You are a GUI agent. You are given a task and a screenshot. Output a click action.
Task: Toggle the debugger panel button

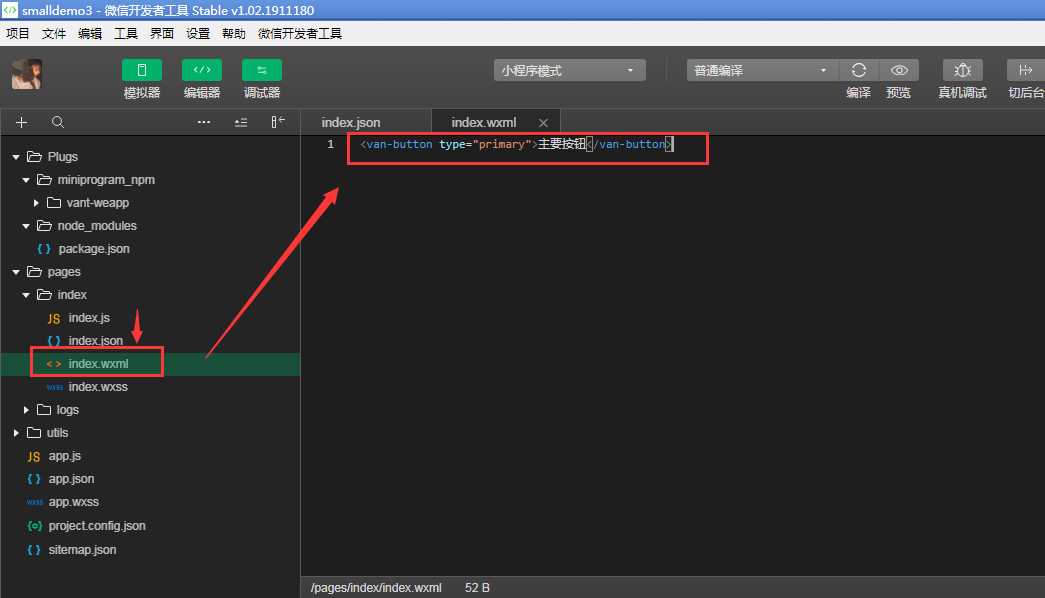click(262, 70)
